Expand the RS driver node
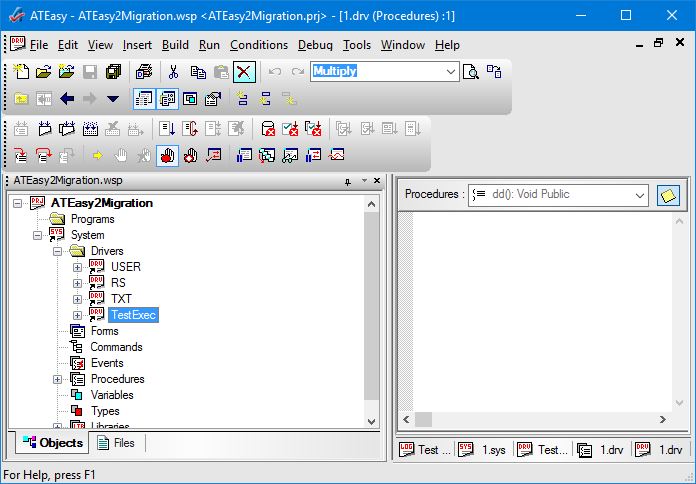 point(77,283)
